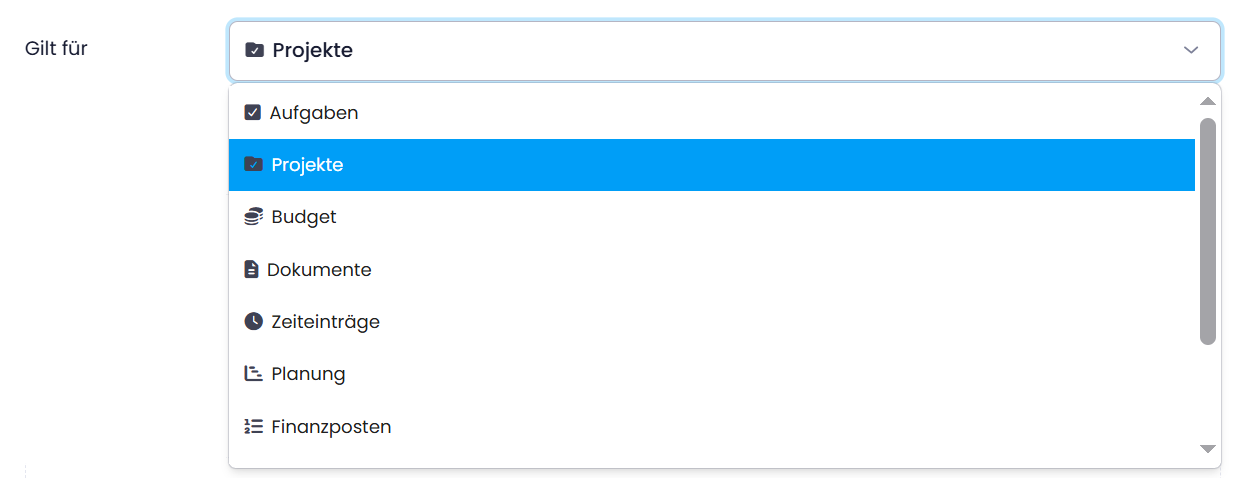Viewport: 1248px width, 478px height.
Task: Click the Projekte folder icon in highlighted row
Action: [x=253, y=165]
